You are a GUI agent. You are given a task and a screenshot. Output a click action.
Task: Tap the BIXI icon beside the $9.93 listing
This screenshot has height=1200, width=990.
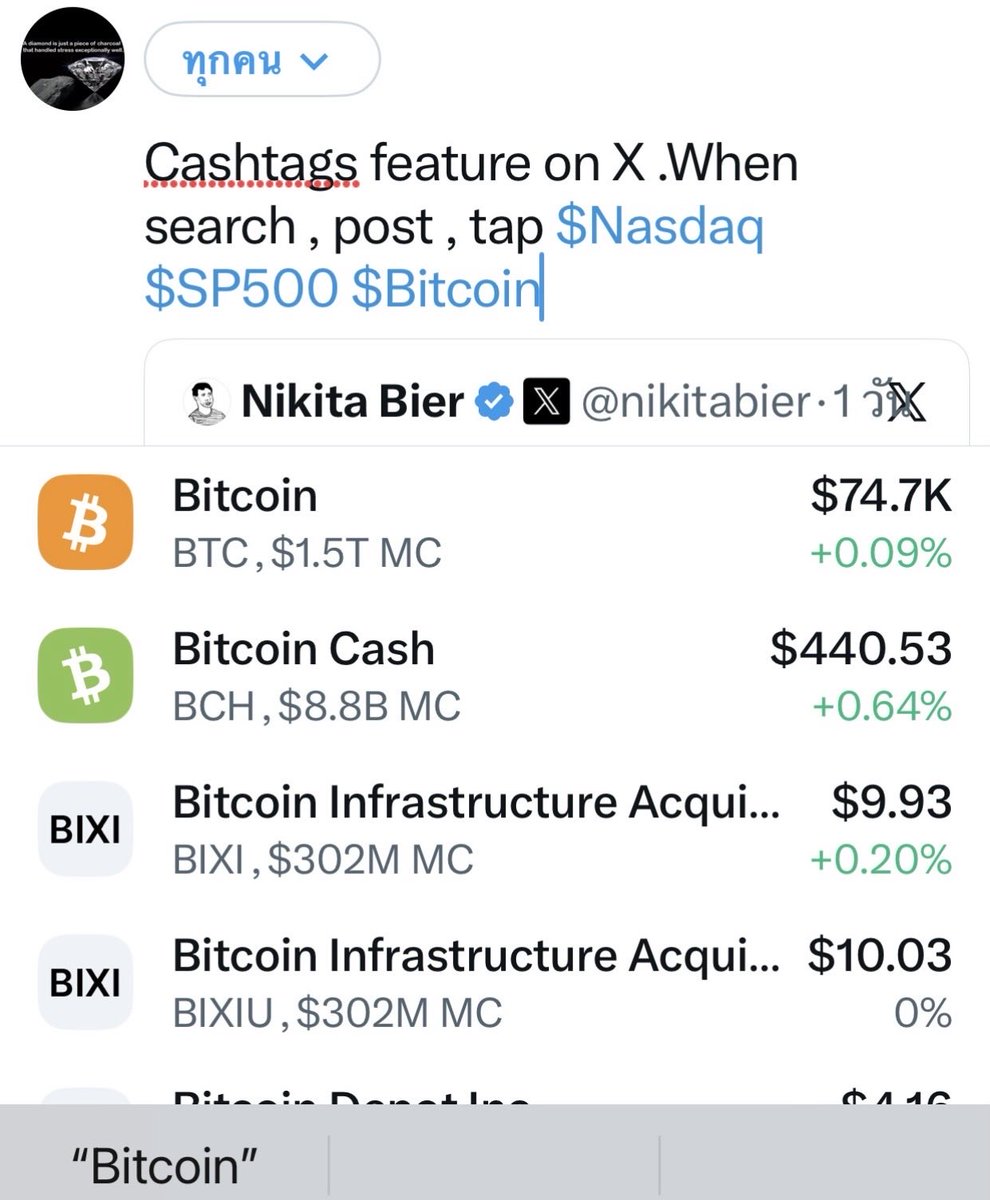85,830
